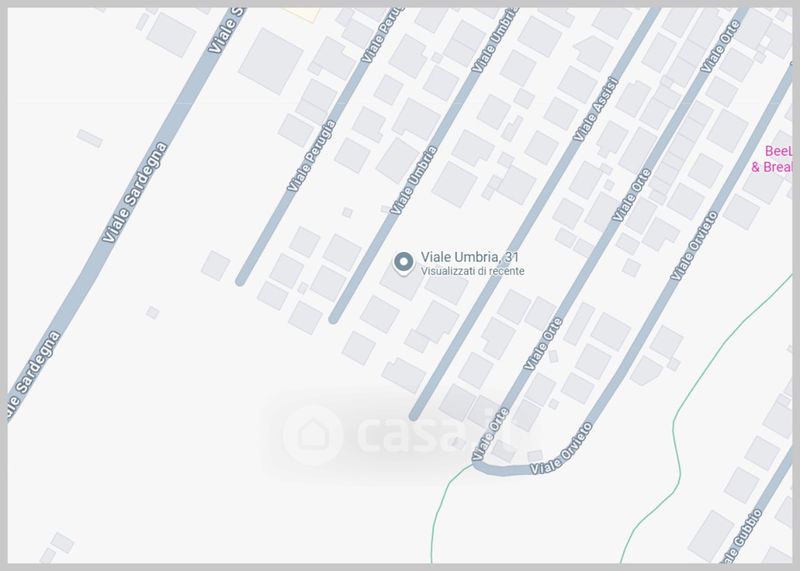The height and width of the screenshot is (571, 800).
Task: Click the Viale Umbria 31 location pin
Action: (x=404, y=263)
